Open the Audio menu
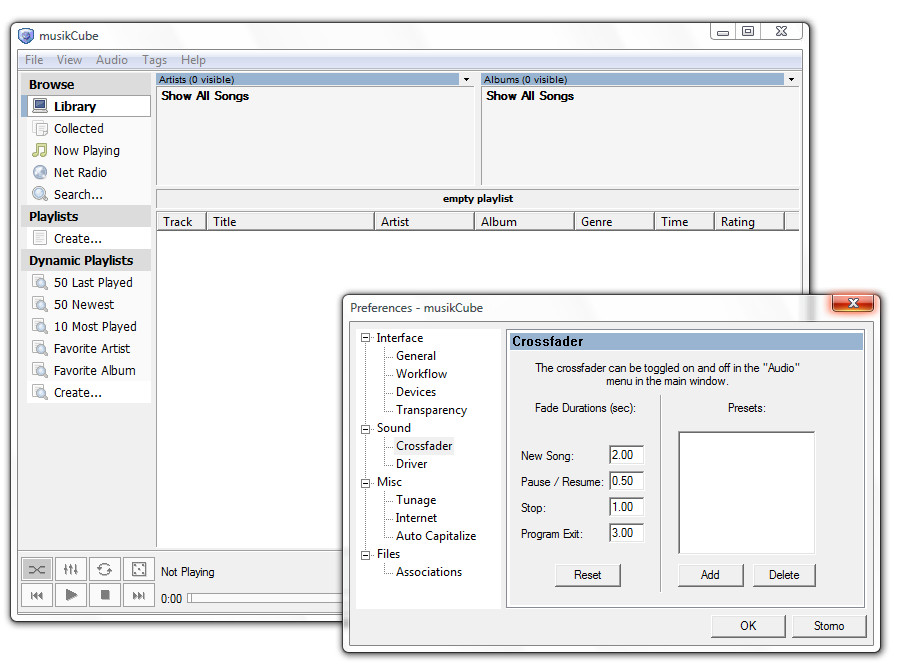Viewport: 897px width, 669px height. coord(112,60)
